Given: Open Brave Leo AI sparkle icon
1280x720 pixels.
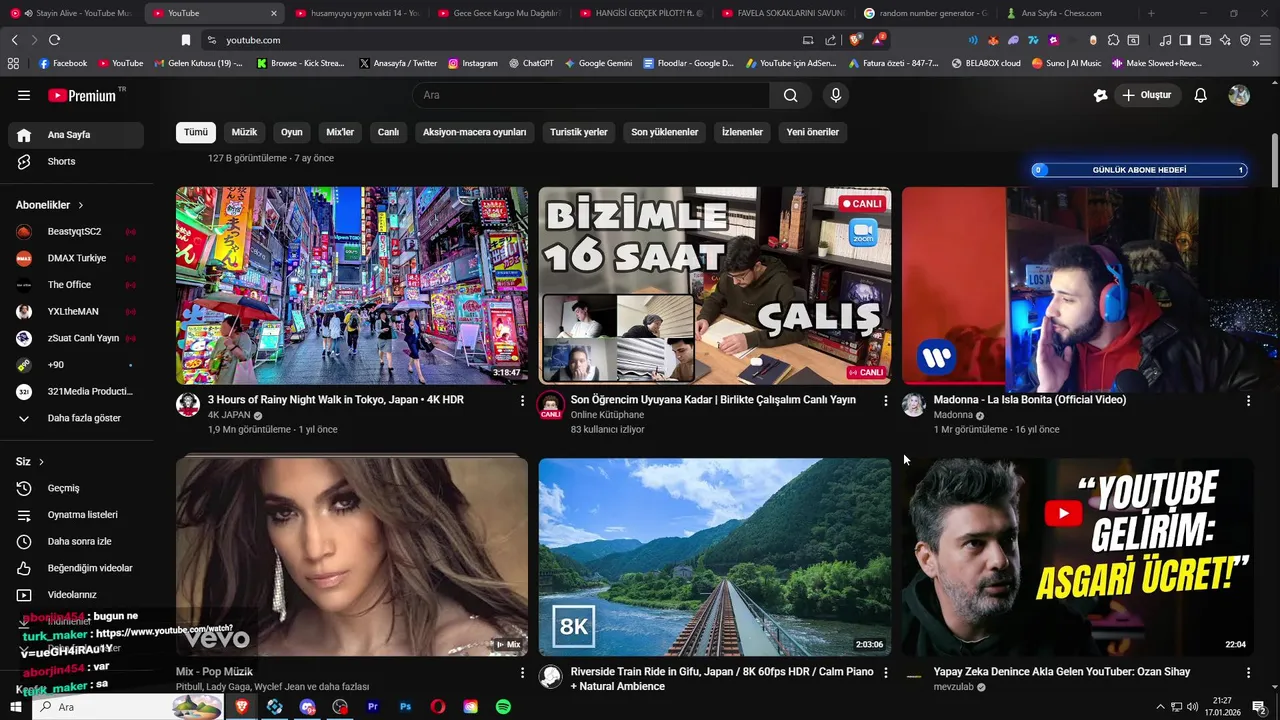Looking at the screenshot, I should [1225, 40].
